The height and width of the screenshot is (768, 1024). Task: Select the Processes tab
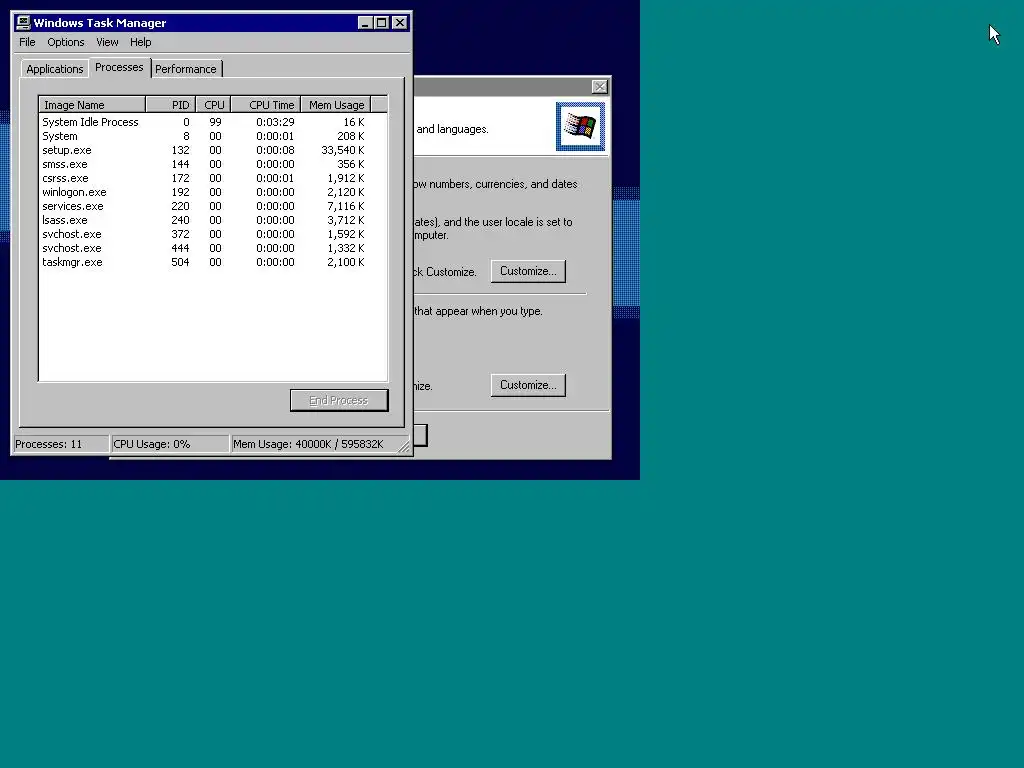[x=119, y=67]
